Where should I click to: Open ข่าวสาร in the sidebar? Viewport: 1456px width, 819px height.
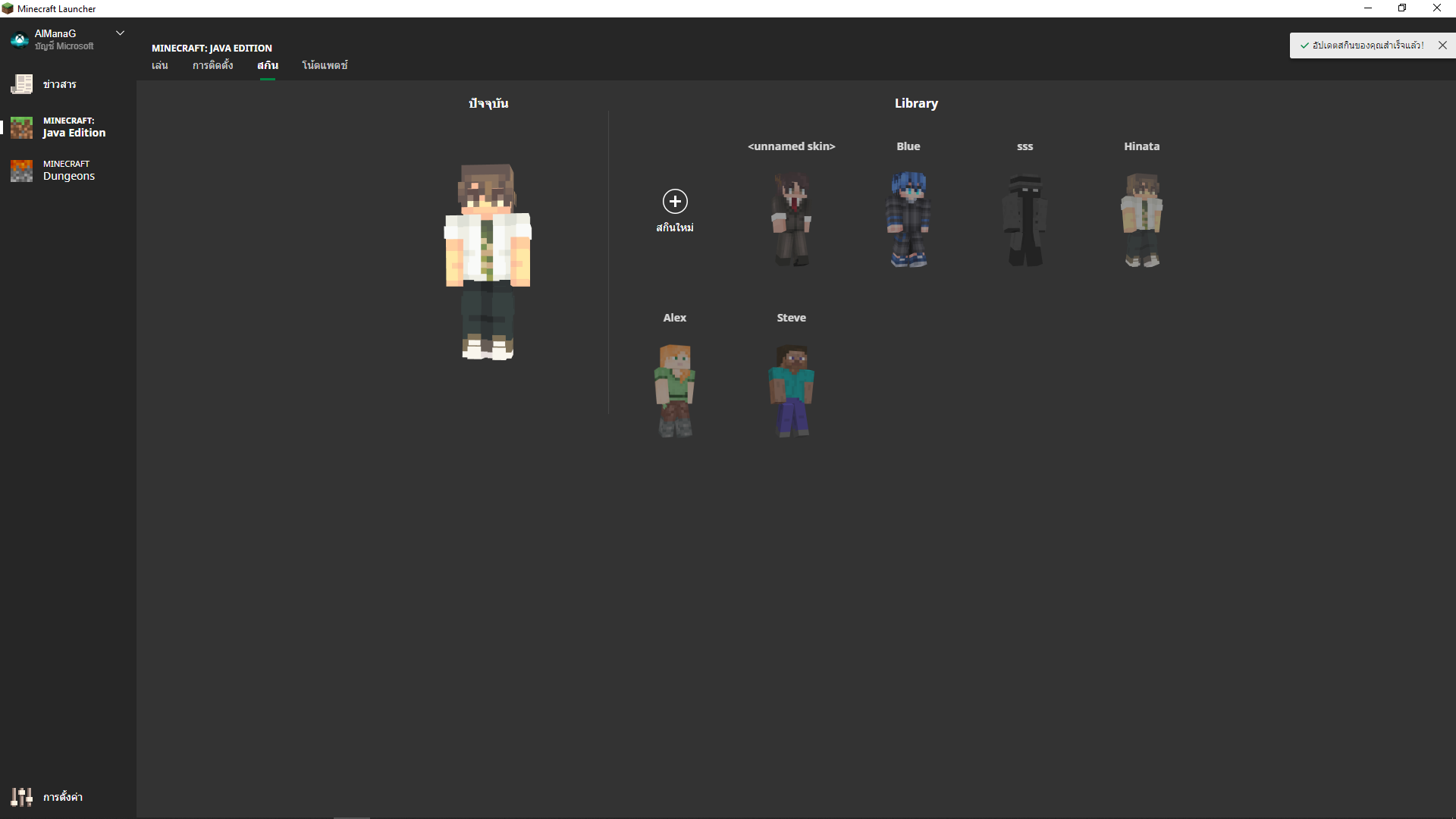(60, 84)
